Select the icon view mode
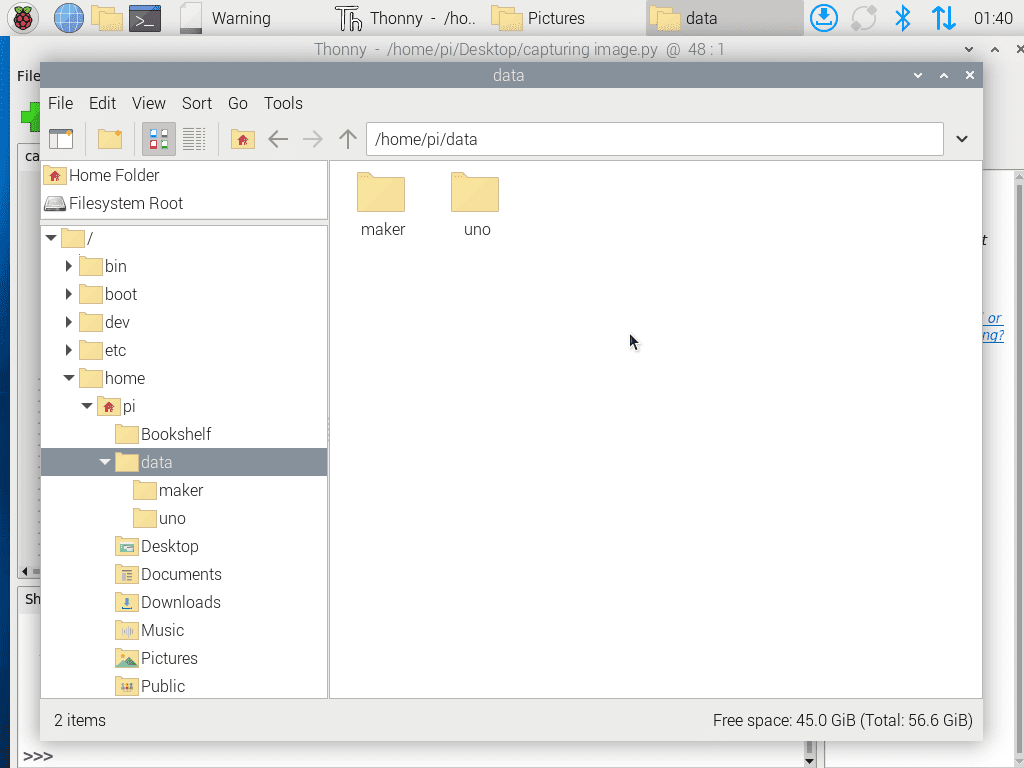 (157, 138)
